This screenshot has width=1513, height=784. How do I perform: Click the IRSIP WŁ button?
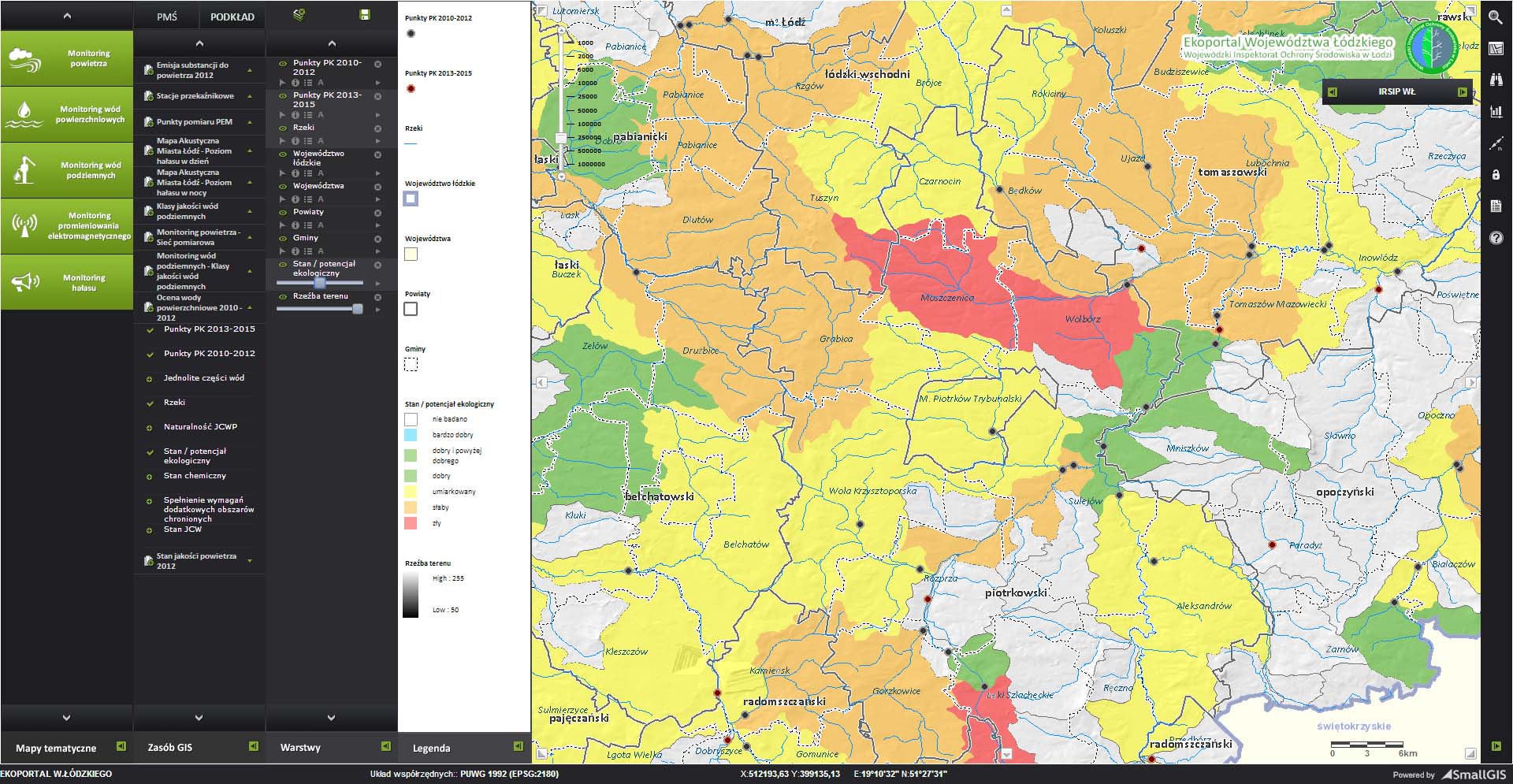coord(1397,92)
